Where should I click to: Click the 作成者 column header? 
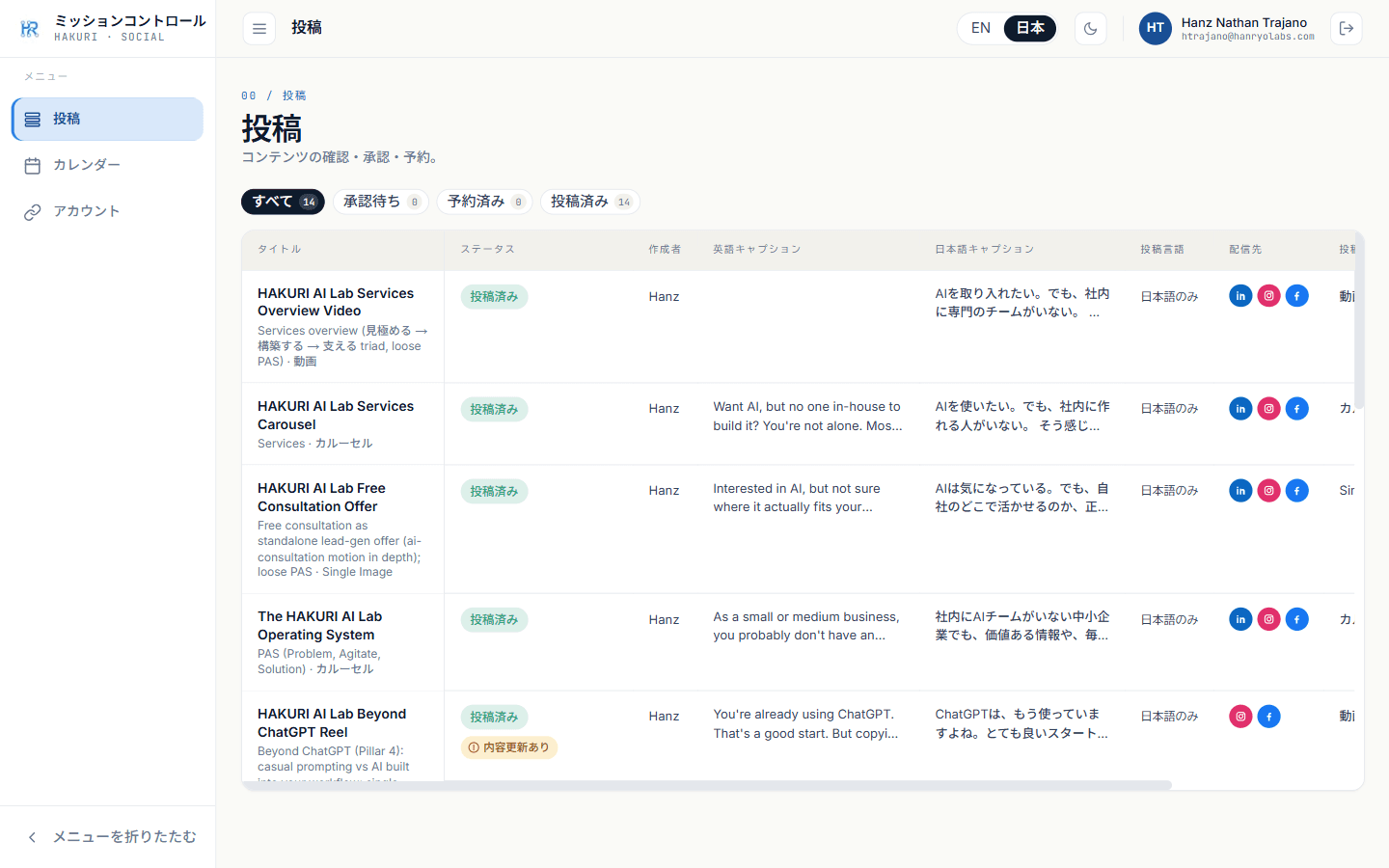[x=665, y=250]
